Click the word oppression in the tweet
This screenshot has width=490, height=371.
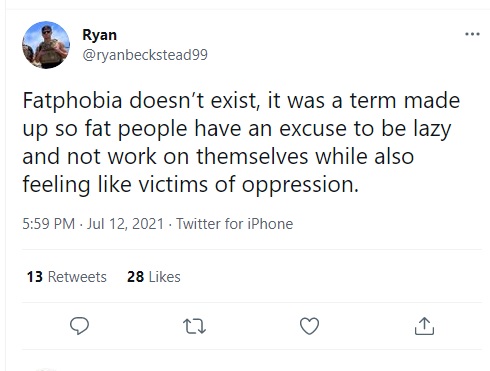300,185
